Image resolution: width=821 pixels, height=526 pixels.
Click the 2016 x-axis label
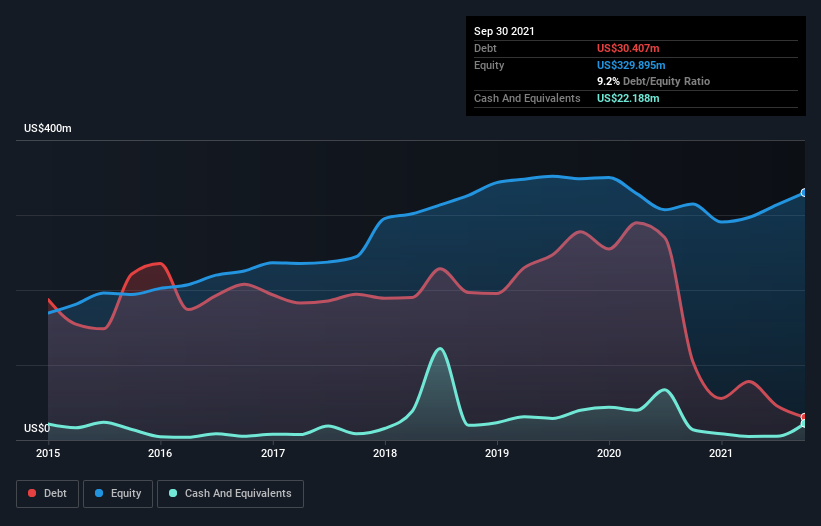[161, 454]
